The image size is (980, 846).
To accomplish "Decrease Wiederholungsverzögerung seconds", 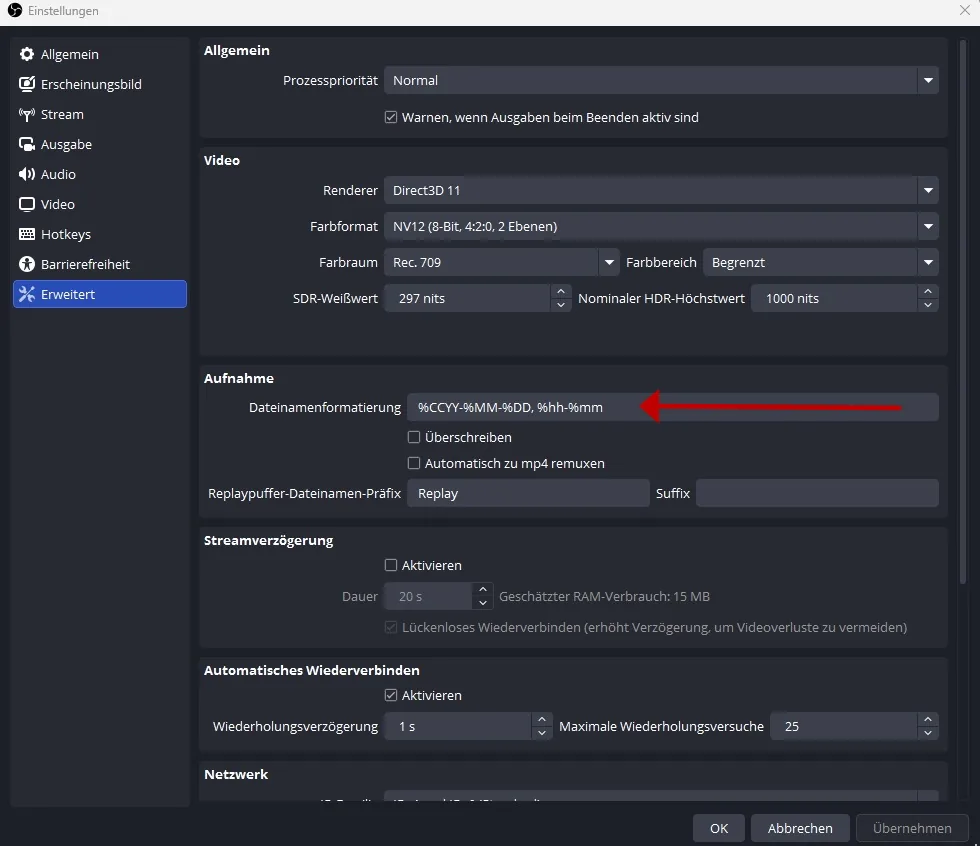I will [x=542, y=733].
